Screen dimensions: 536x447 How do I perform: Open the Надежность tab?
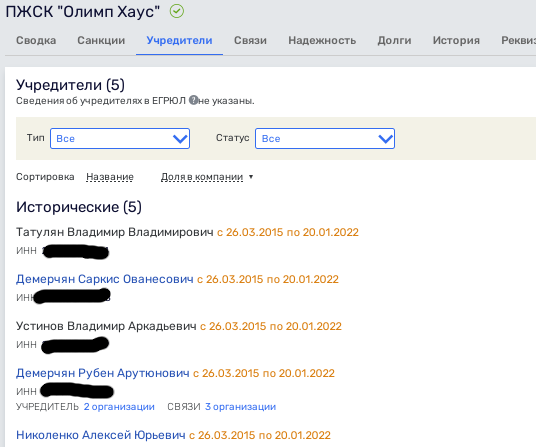[x=322, y=40]
